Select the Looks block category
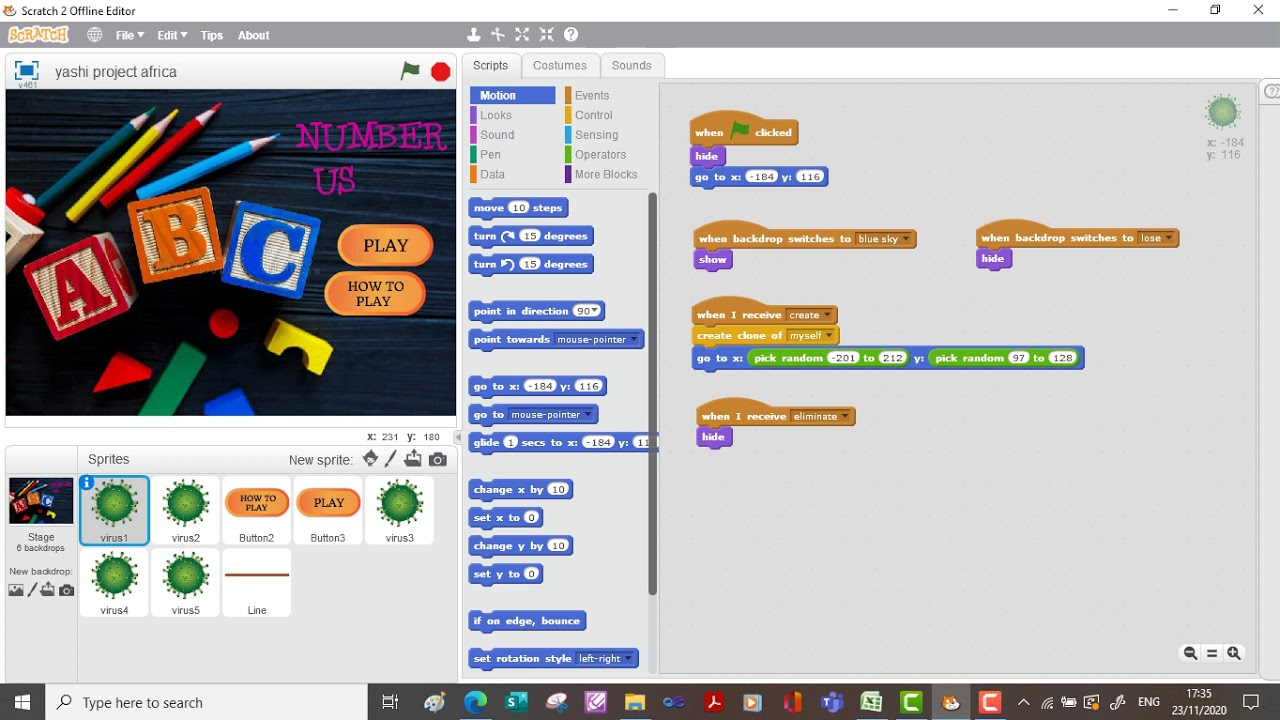1280x720 pixels. click(496, 115)
